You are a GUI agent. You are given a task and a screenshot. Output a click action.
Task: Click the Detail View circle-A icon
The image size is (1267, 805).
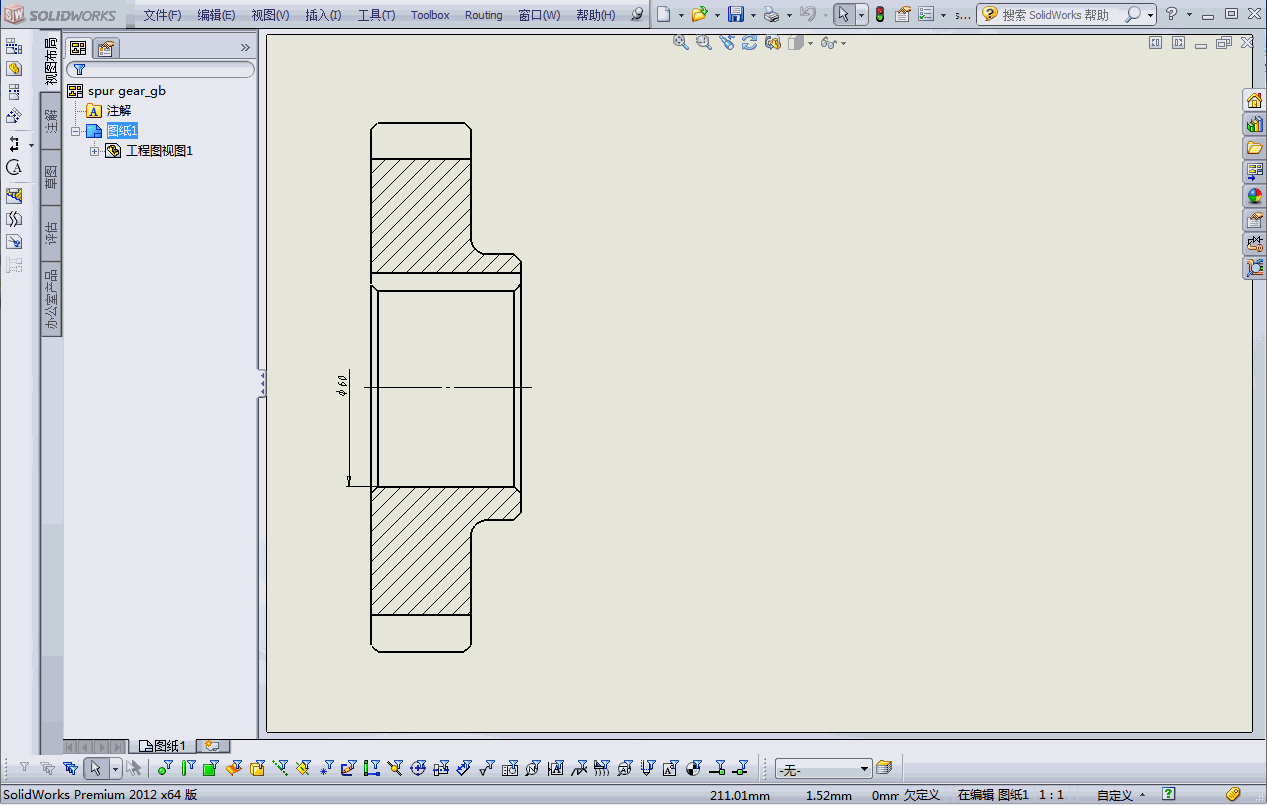(x=14, y=167)
